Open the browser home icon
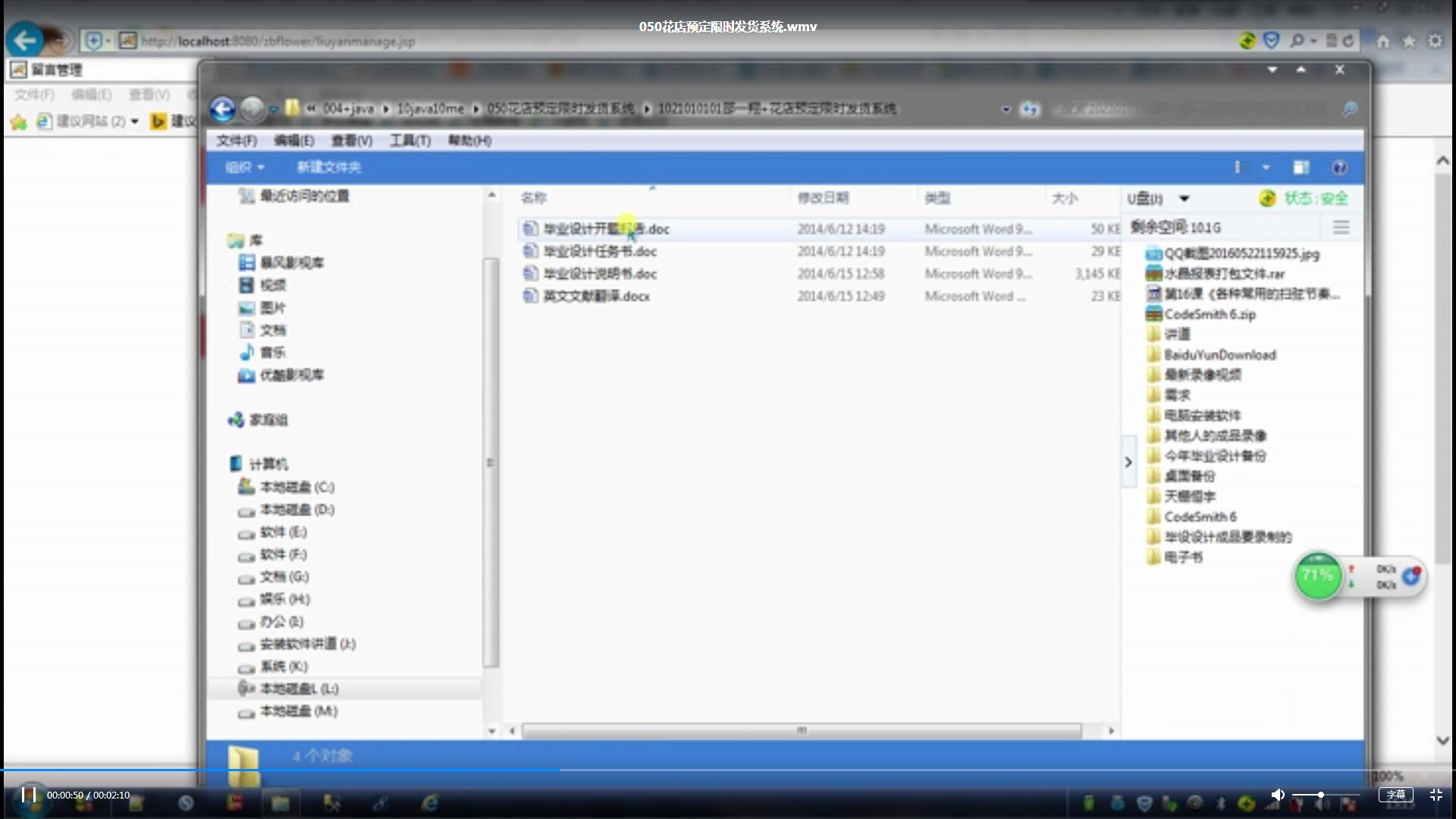 tap(1383, 41)
